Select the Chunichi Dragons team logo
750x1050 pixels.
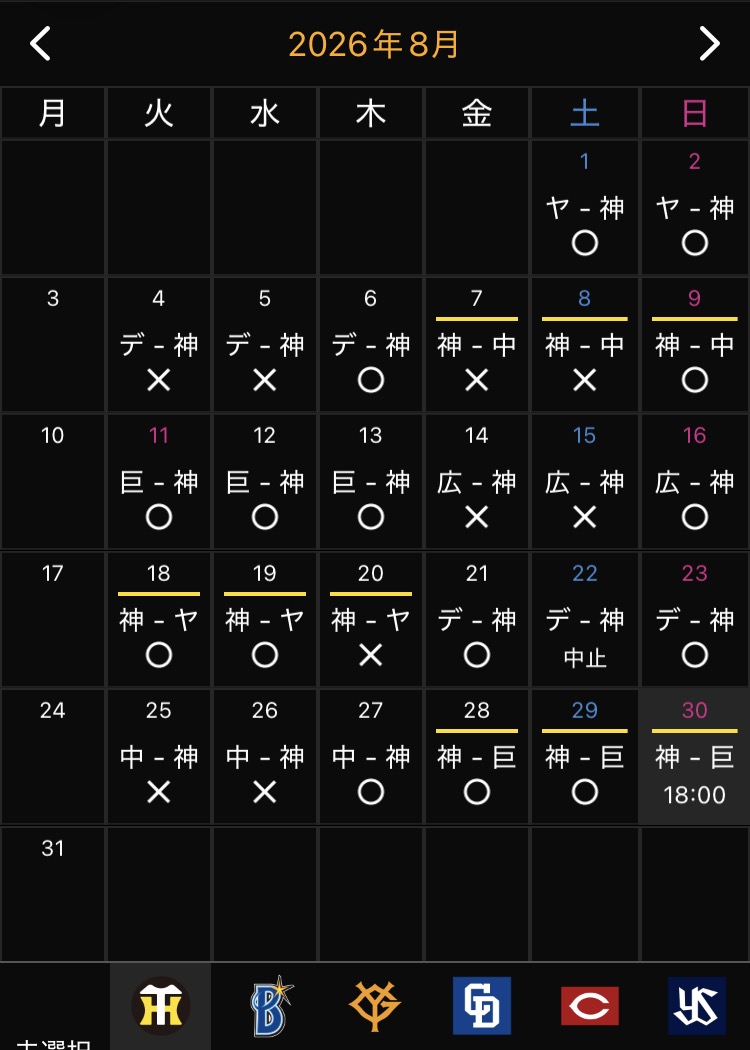pyautogui.click(x=481, y=1006)
